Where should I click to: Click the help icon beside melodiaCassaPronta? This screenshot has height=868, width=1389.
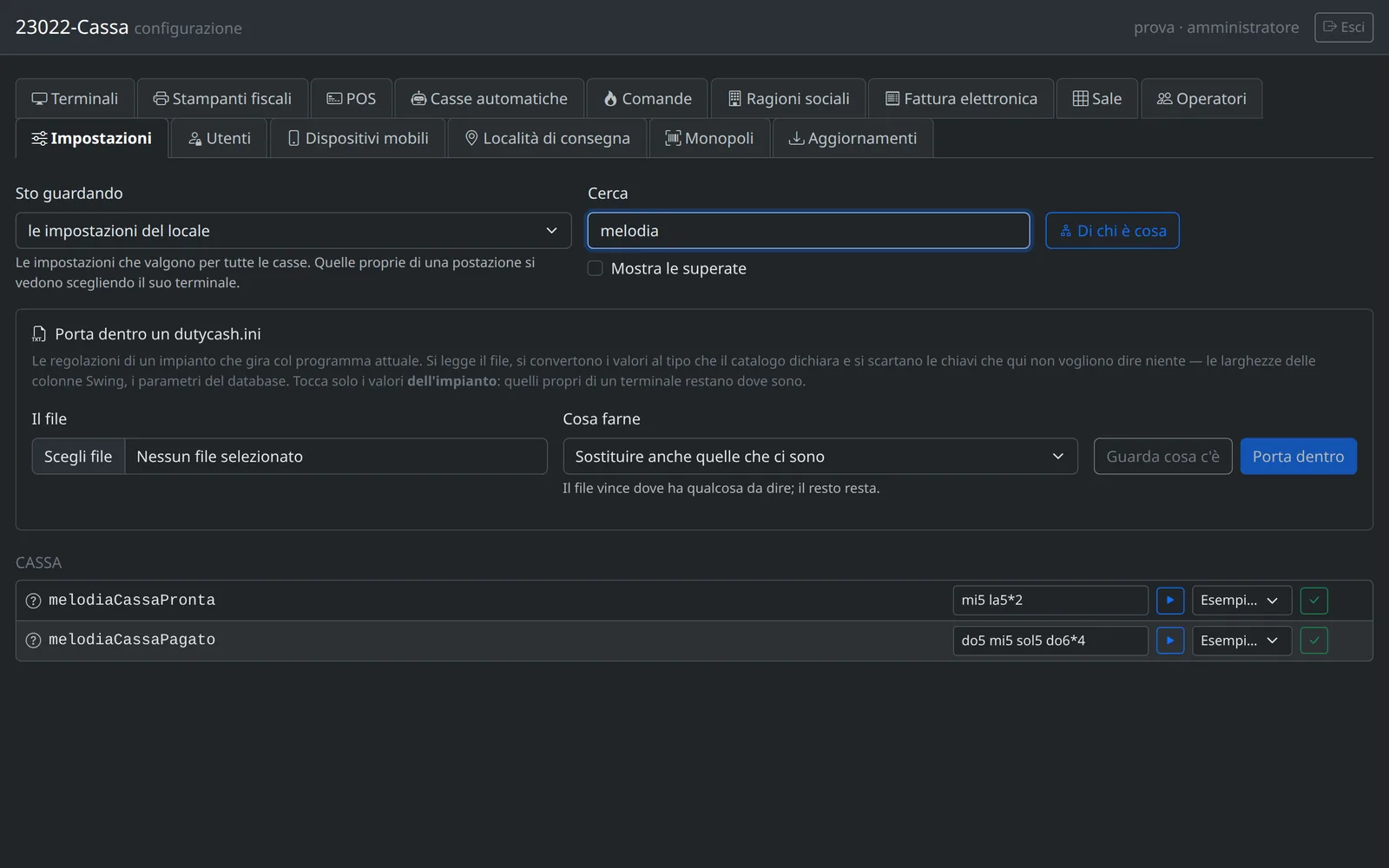(33, 601)
